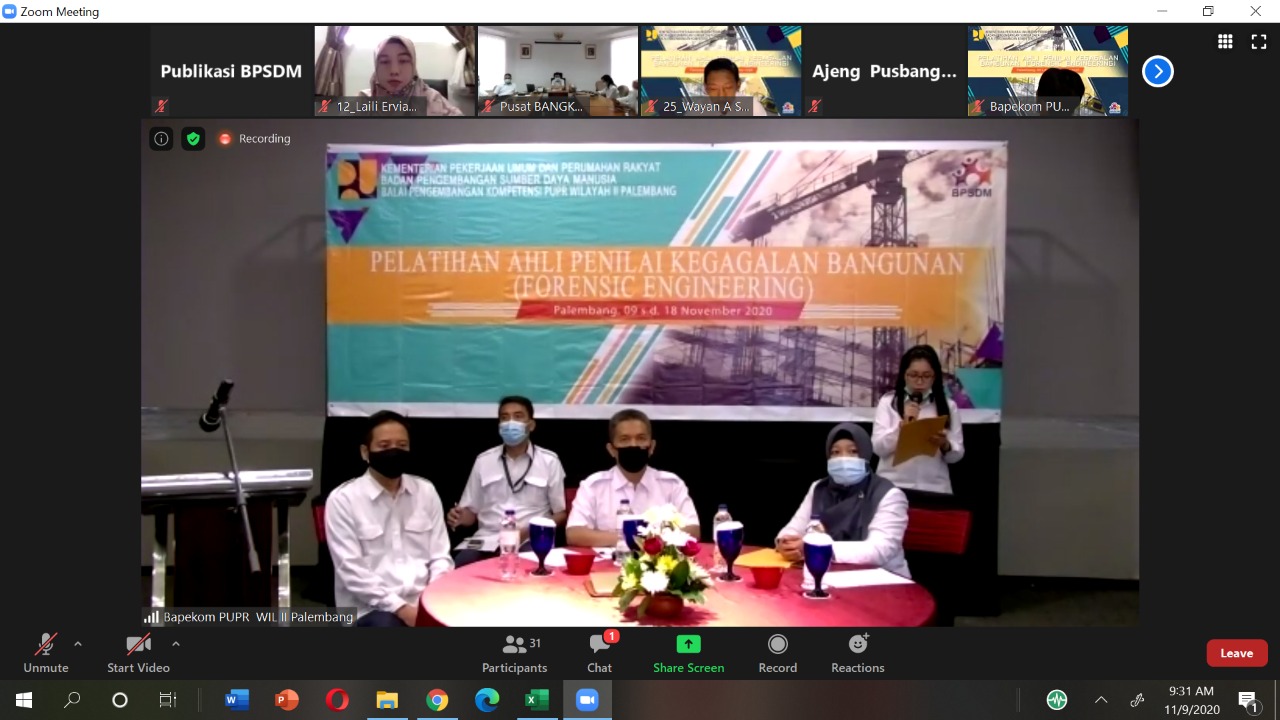This screenshot has height=720, width=1280.
Task: Open File Explorer from taskbar
Action: click(387, 700)
